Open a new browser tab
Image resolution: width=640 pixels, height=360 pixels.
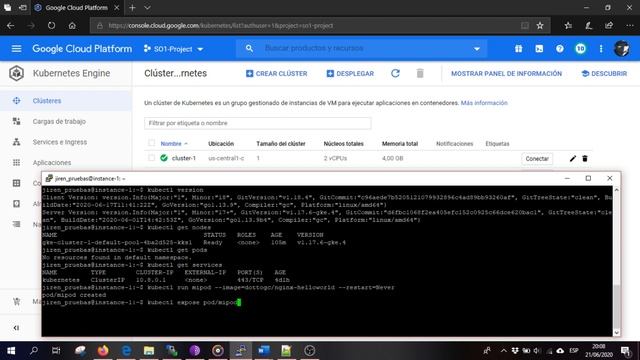coord(132,7)
